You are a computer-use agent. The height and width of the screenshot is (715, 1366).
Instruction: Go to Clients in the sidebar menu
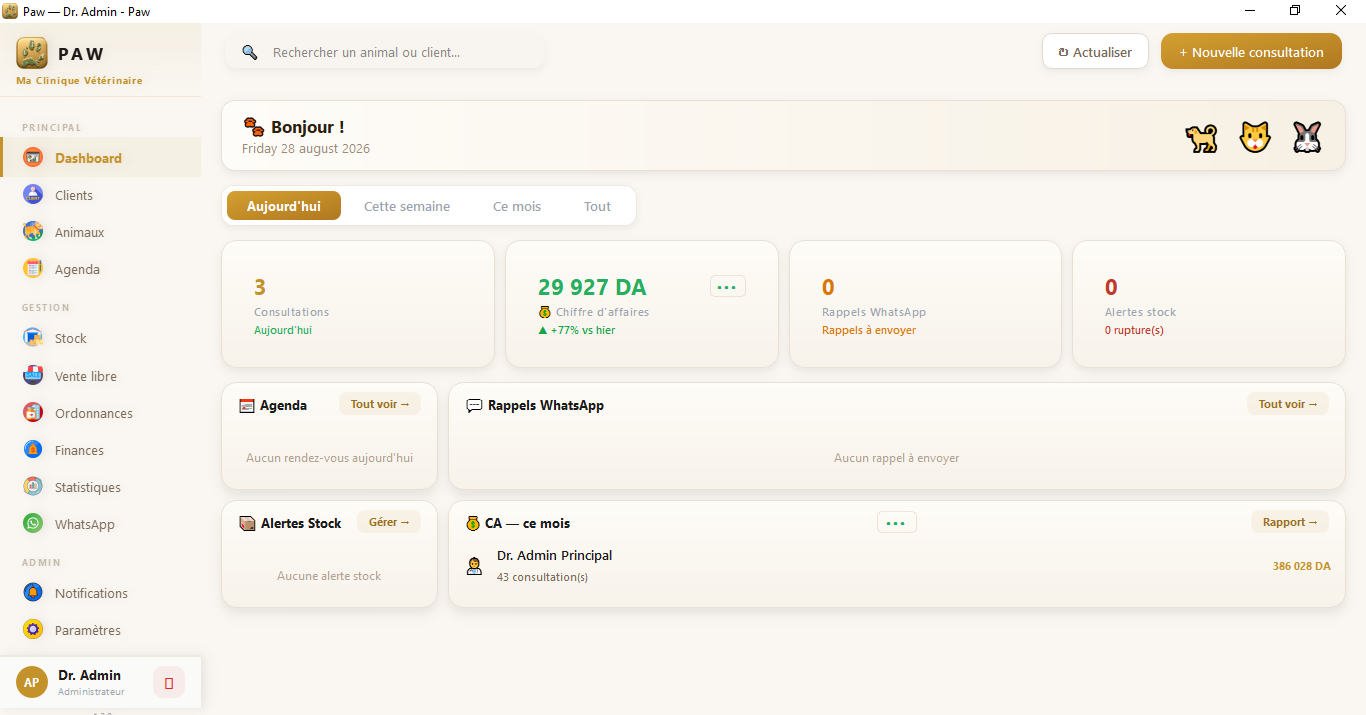pyautogui.click(x=100, y=195)
